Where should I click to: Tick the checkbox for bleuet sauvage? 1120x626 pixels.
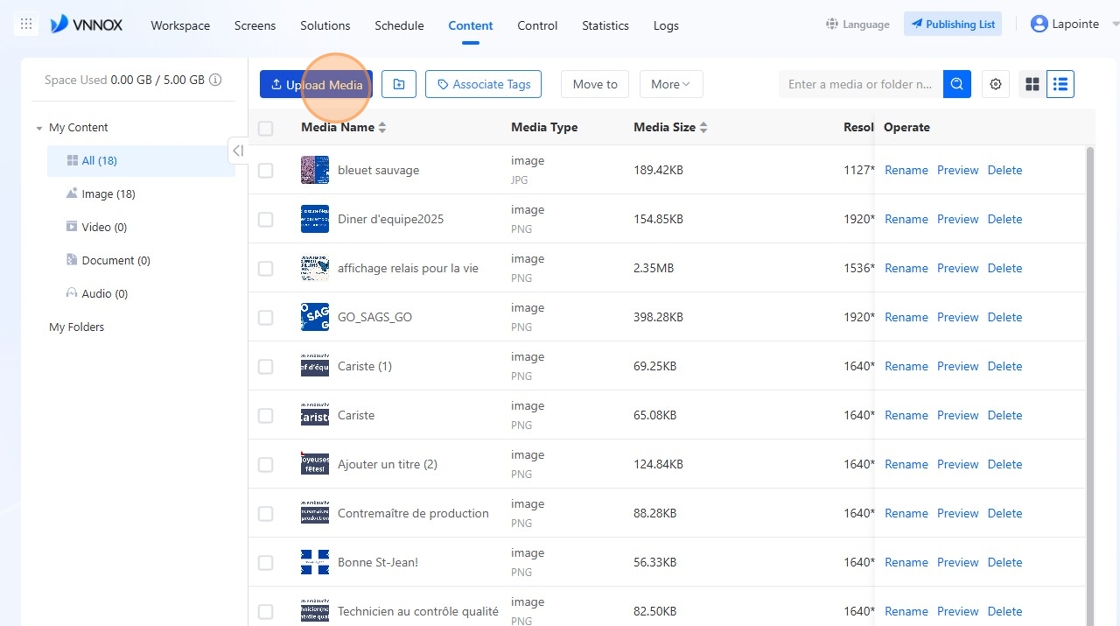click(266, 170)
